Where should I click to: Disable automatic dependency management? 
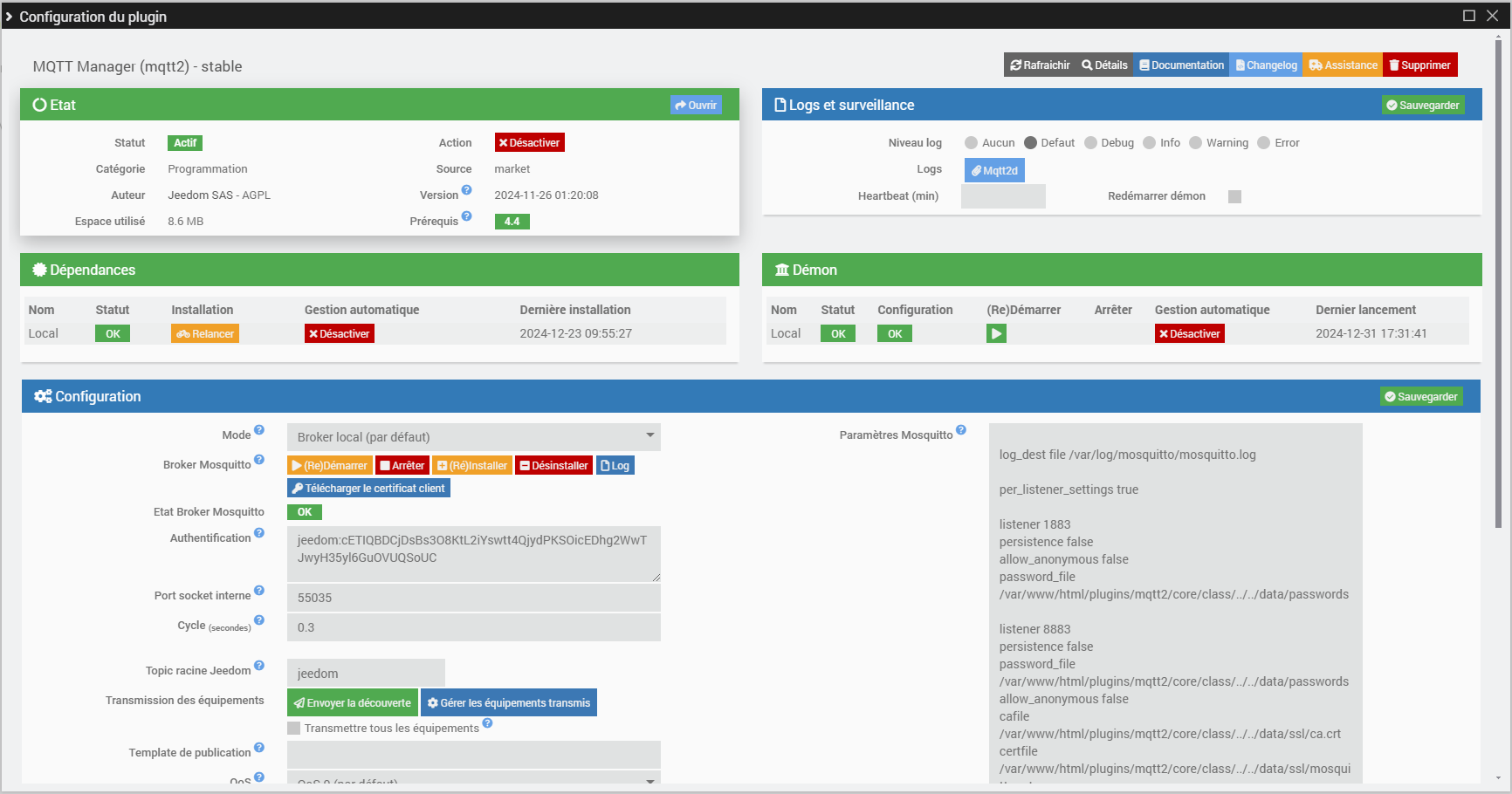pyautogui.click(x=340, y=334)
